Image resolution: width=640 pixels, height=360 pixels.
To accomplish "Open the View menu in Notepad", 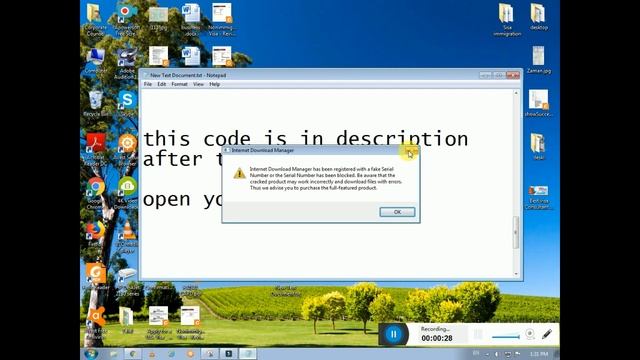I will [x=198, y=84].
